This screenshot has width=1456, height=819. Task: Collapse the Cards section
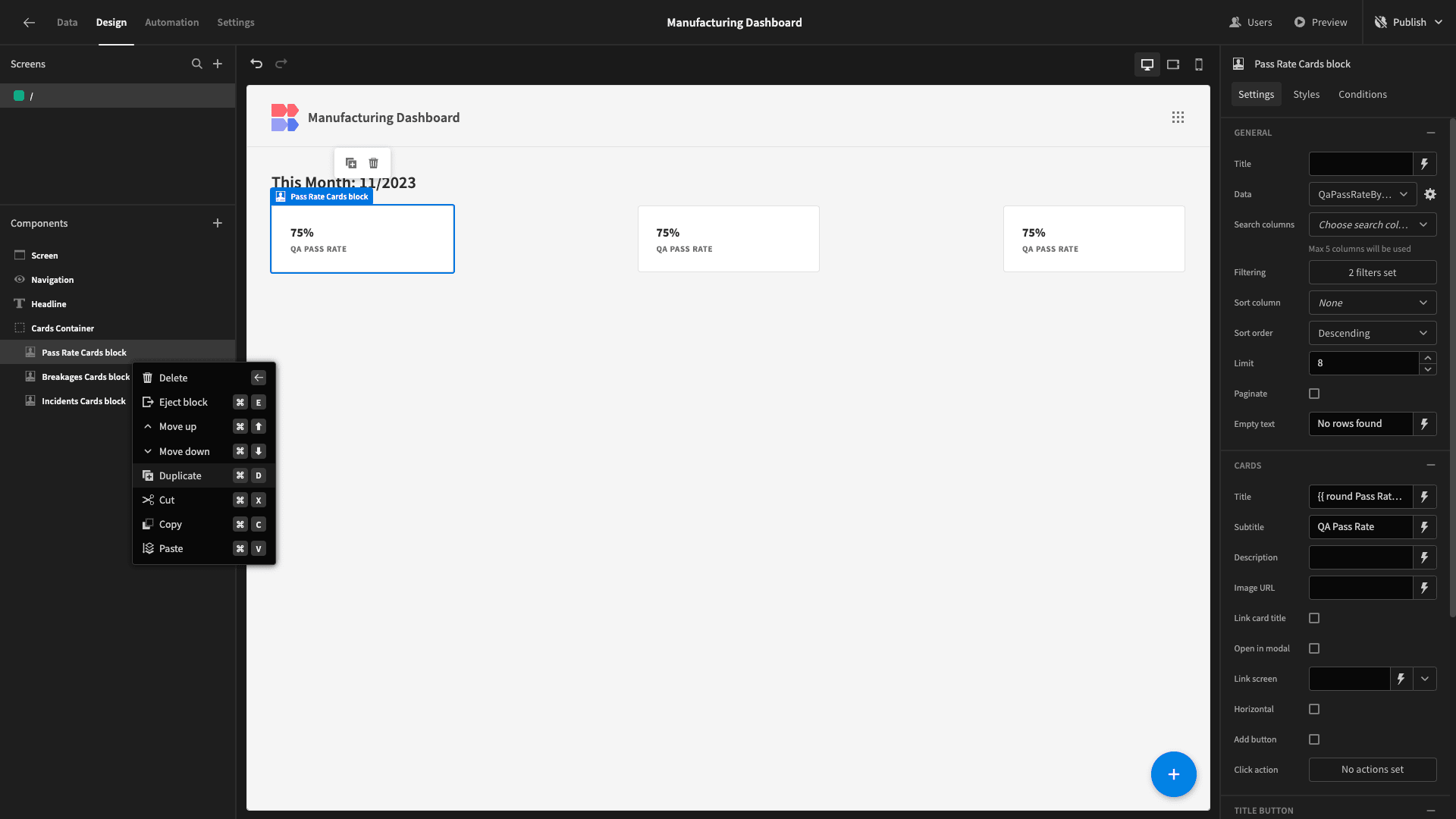point(1431,466)
